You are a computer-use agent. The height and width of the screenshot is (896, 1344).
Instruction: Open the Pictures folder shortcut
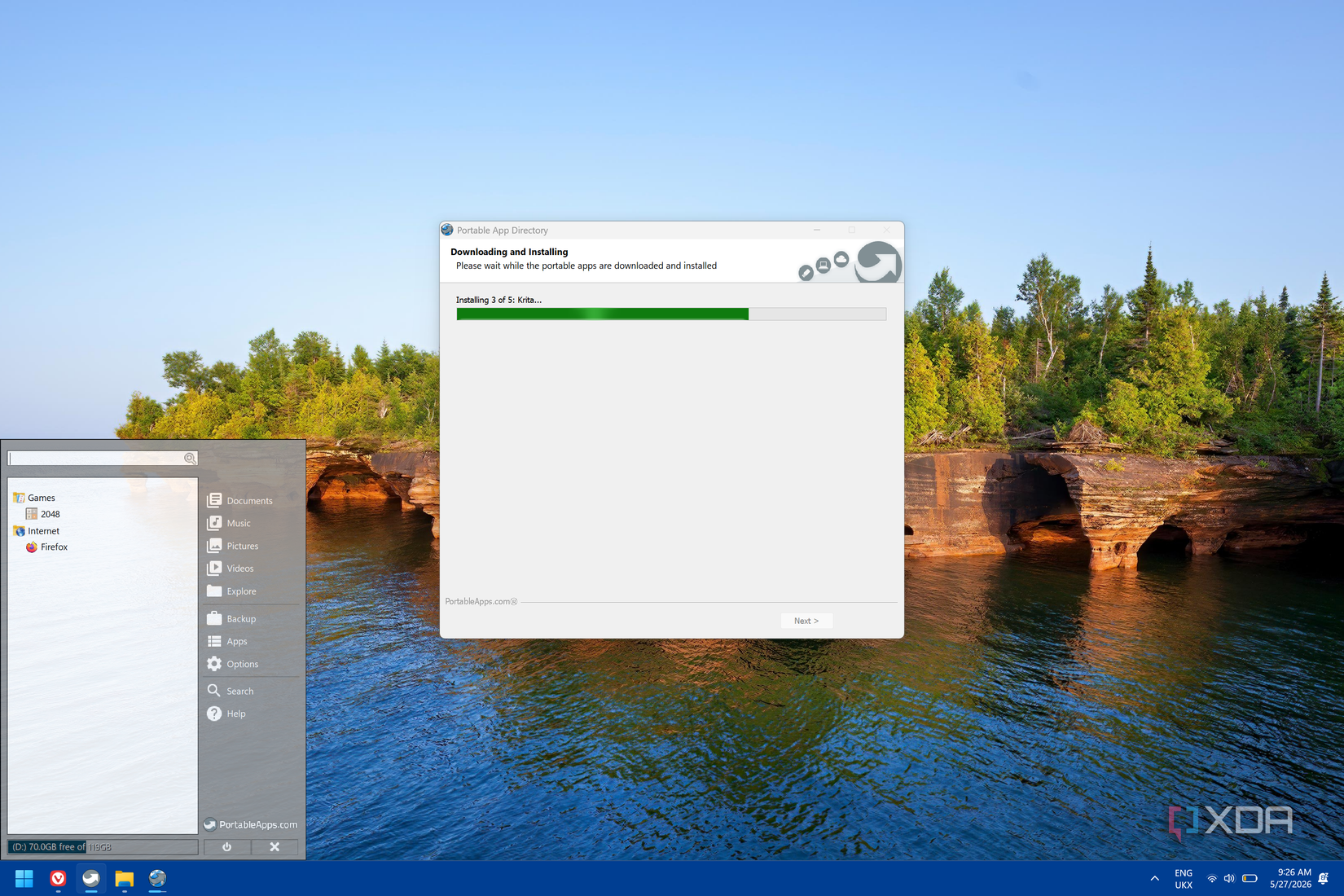[233, 546]
